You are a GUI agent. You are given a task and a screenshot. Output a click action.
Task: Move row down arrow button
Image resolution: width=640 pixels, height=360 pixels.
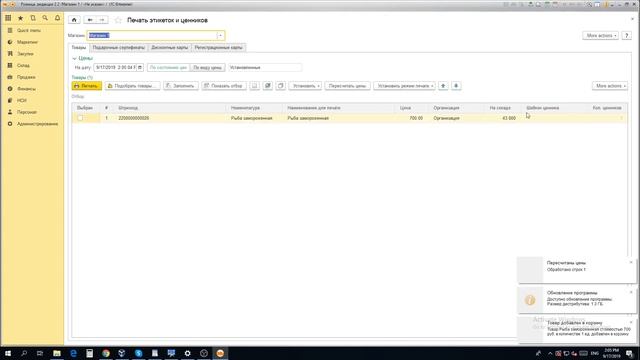click(x=456, y=86)
